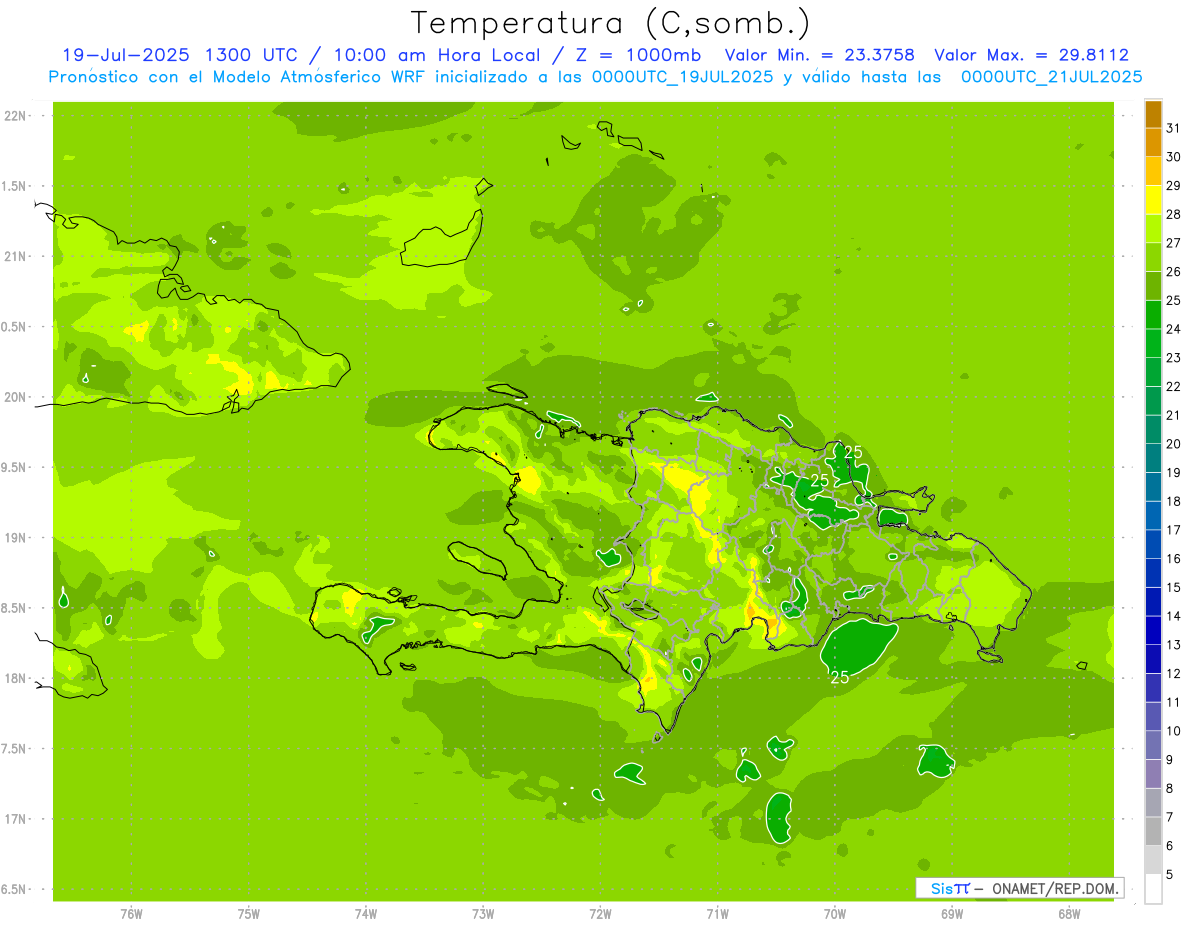Click the 74W longitude axis label
1200x927 pixels.
pos(366,914)
